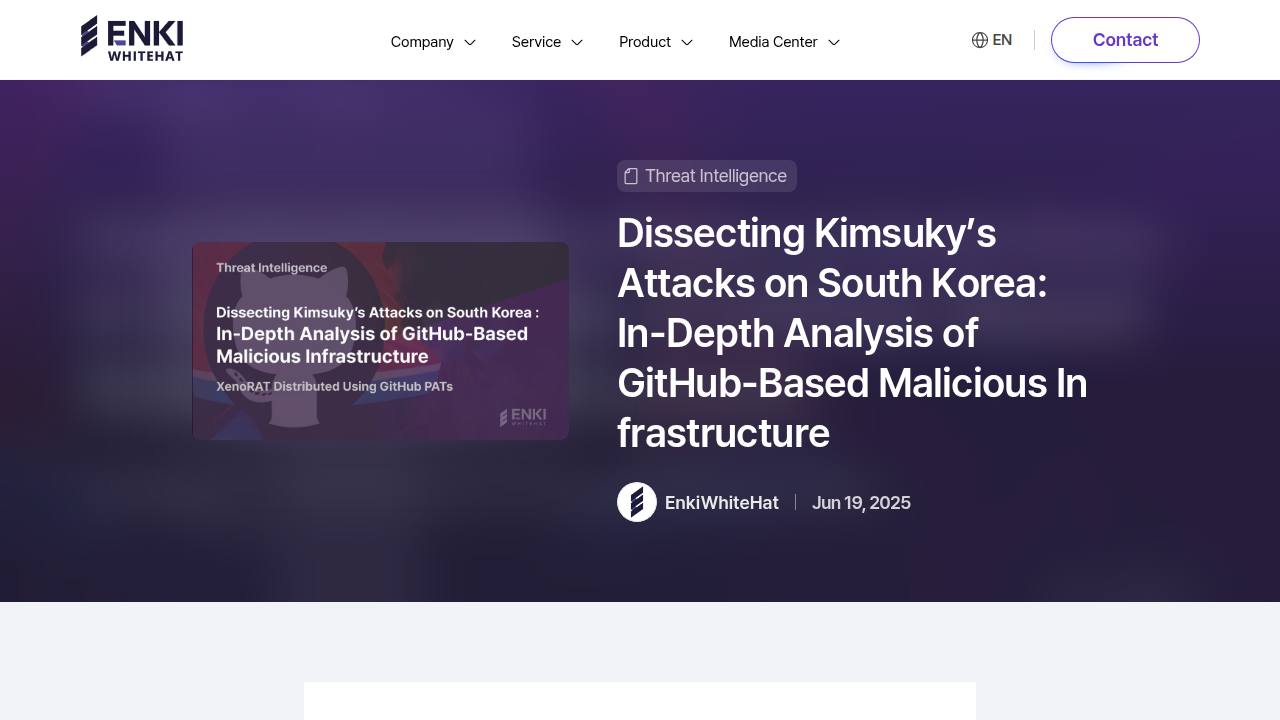1280x720 pixels.
Task: Open the Product menu
Action: tap(645, 42)
